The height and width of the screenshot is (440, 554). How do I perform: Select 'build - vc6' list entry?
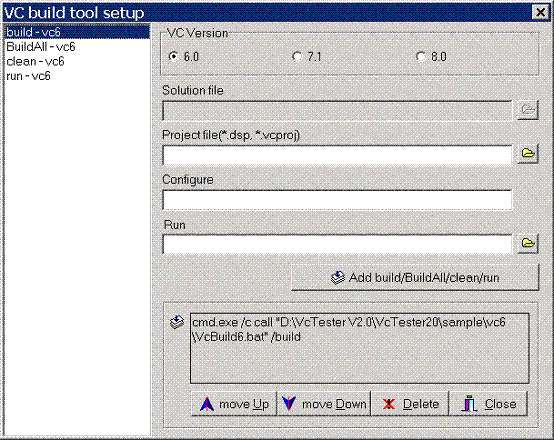tap(77, 32)
